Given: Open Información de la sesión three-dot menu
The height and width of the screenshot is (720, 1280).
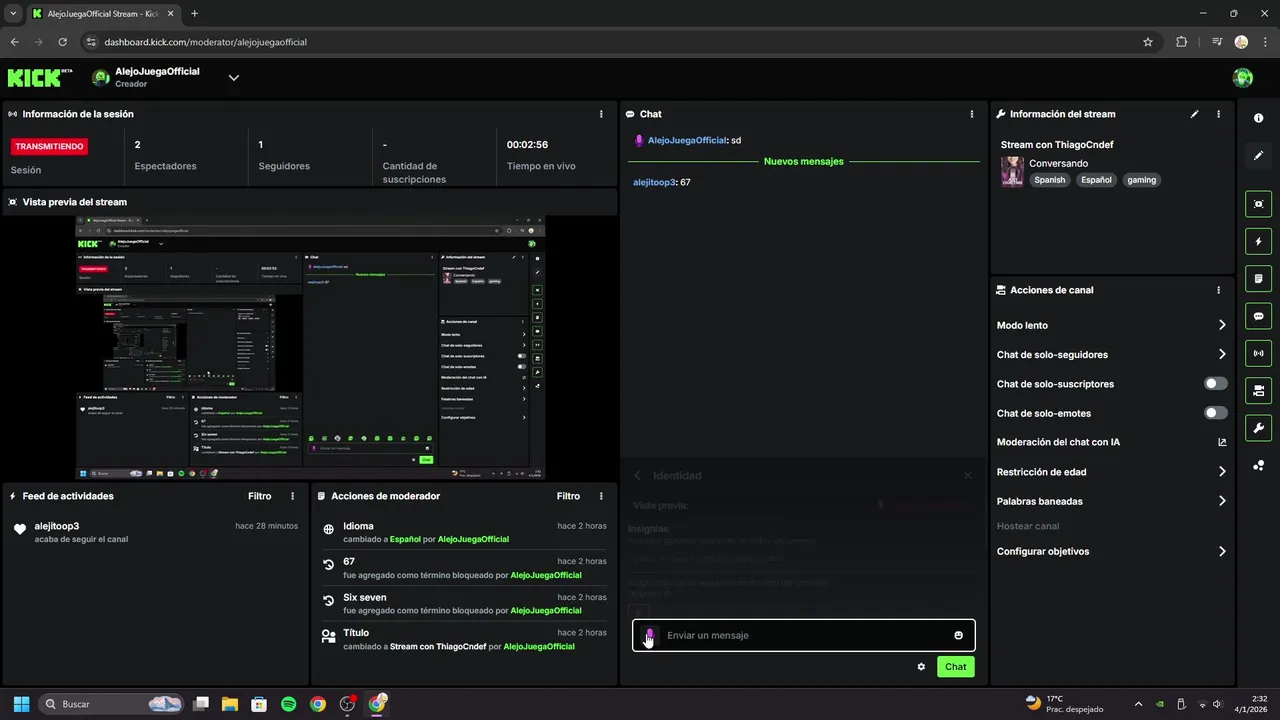Looking at the screenshot, I should 601,114.
